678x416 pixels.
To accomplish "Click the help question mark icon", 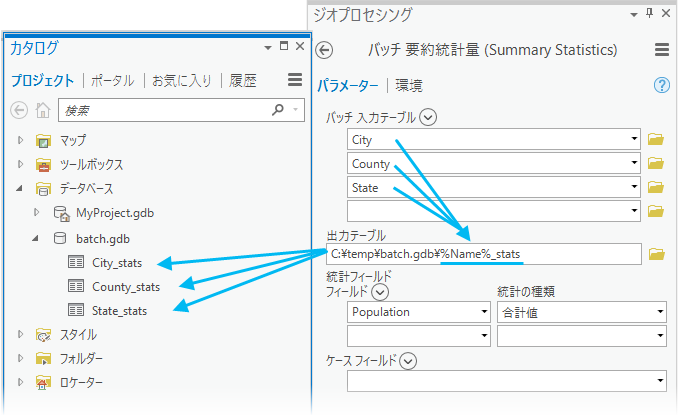I will coord(661,85).
